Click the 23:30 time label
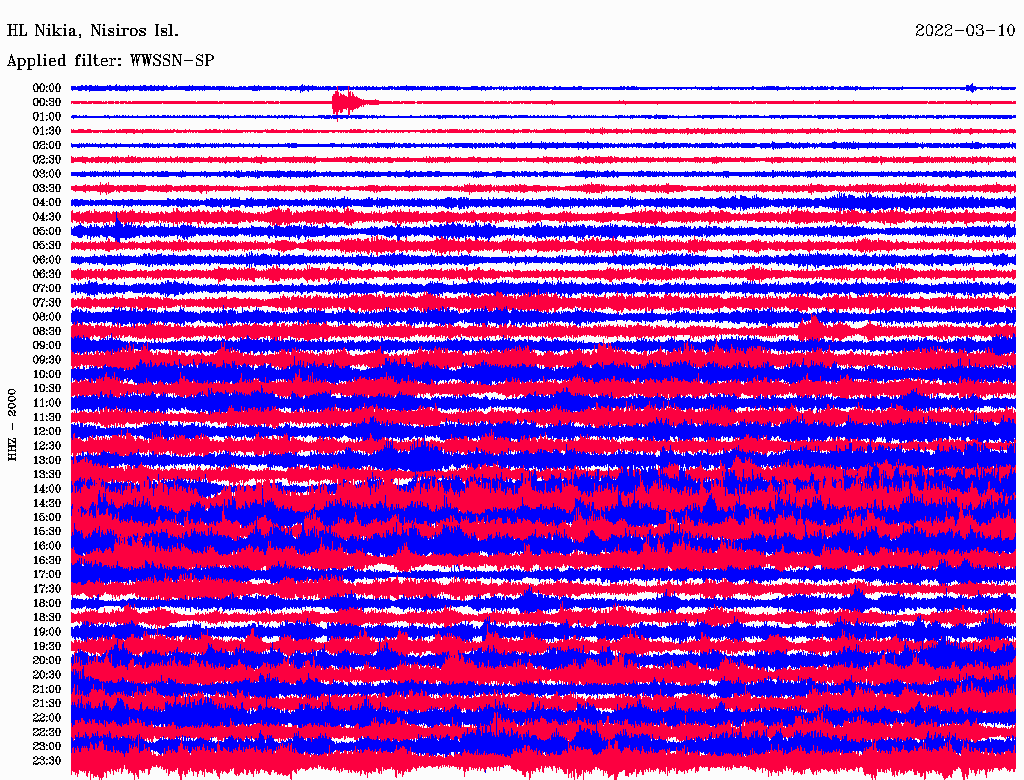Screen dimensions: 1024x780 coord(47,760)
